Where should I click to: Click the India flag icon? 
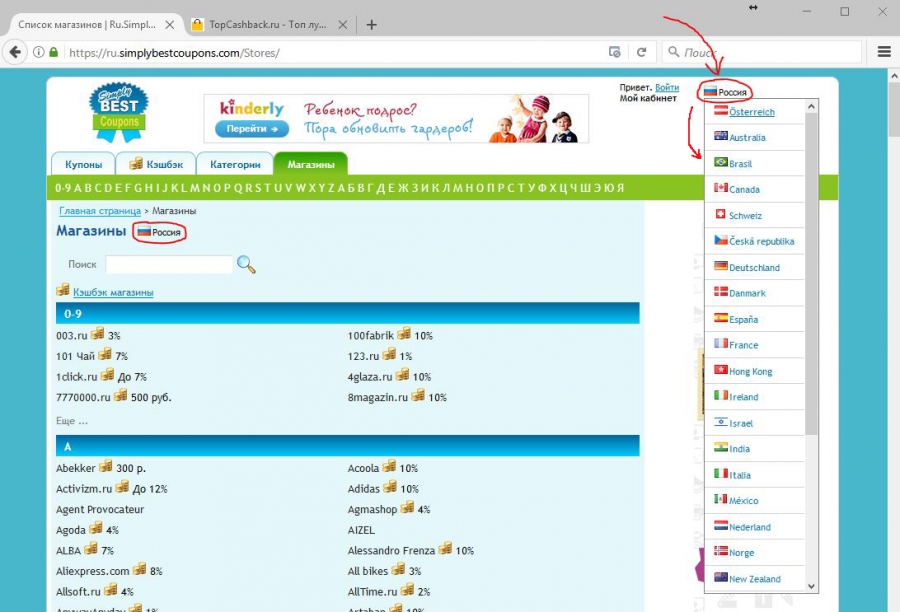721,447
